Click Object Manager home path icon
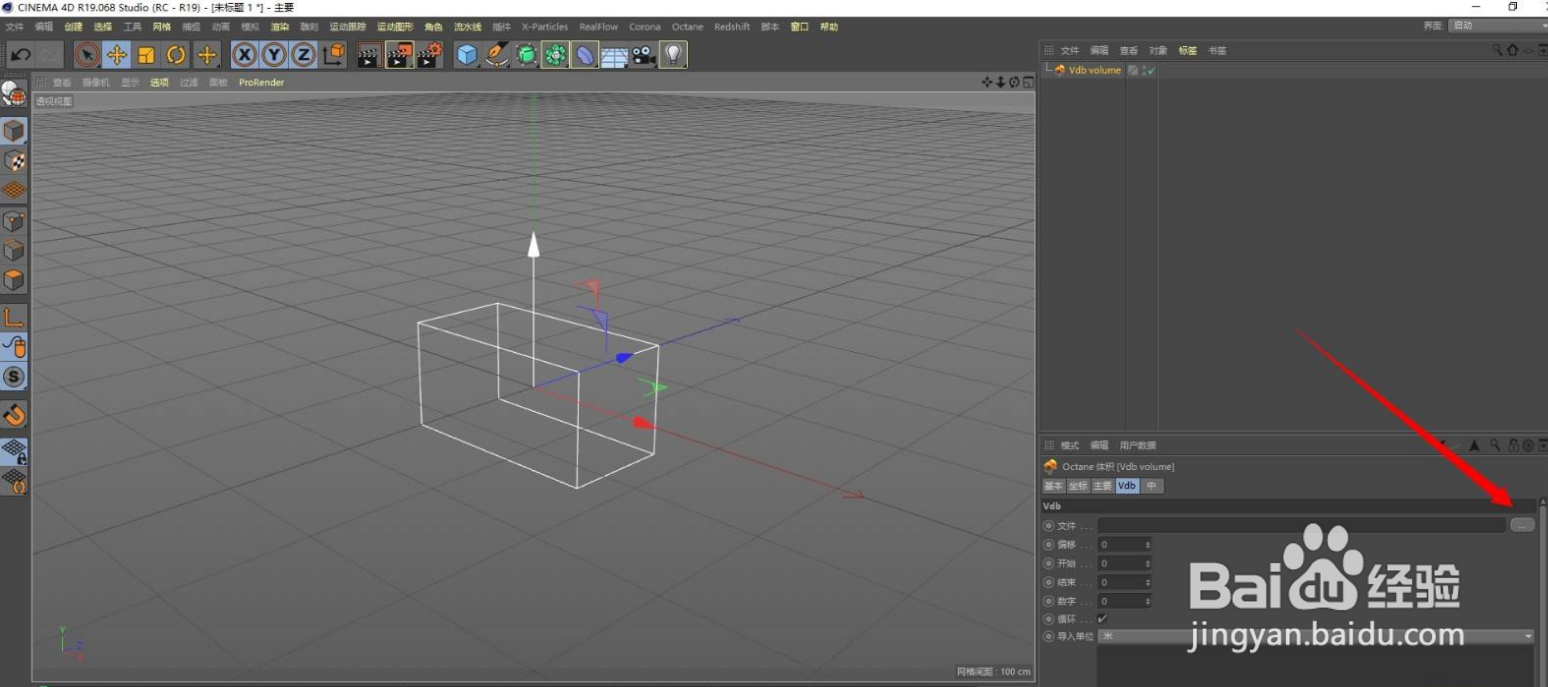The width and height of the screenshot is (1548, 687). pos(1512,50)
